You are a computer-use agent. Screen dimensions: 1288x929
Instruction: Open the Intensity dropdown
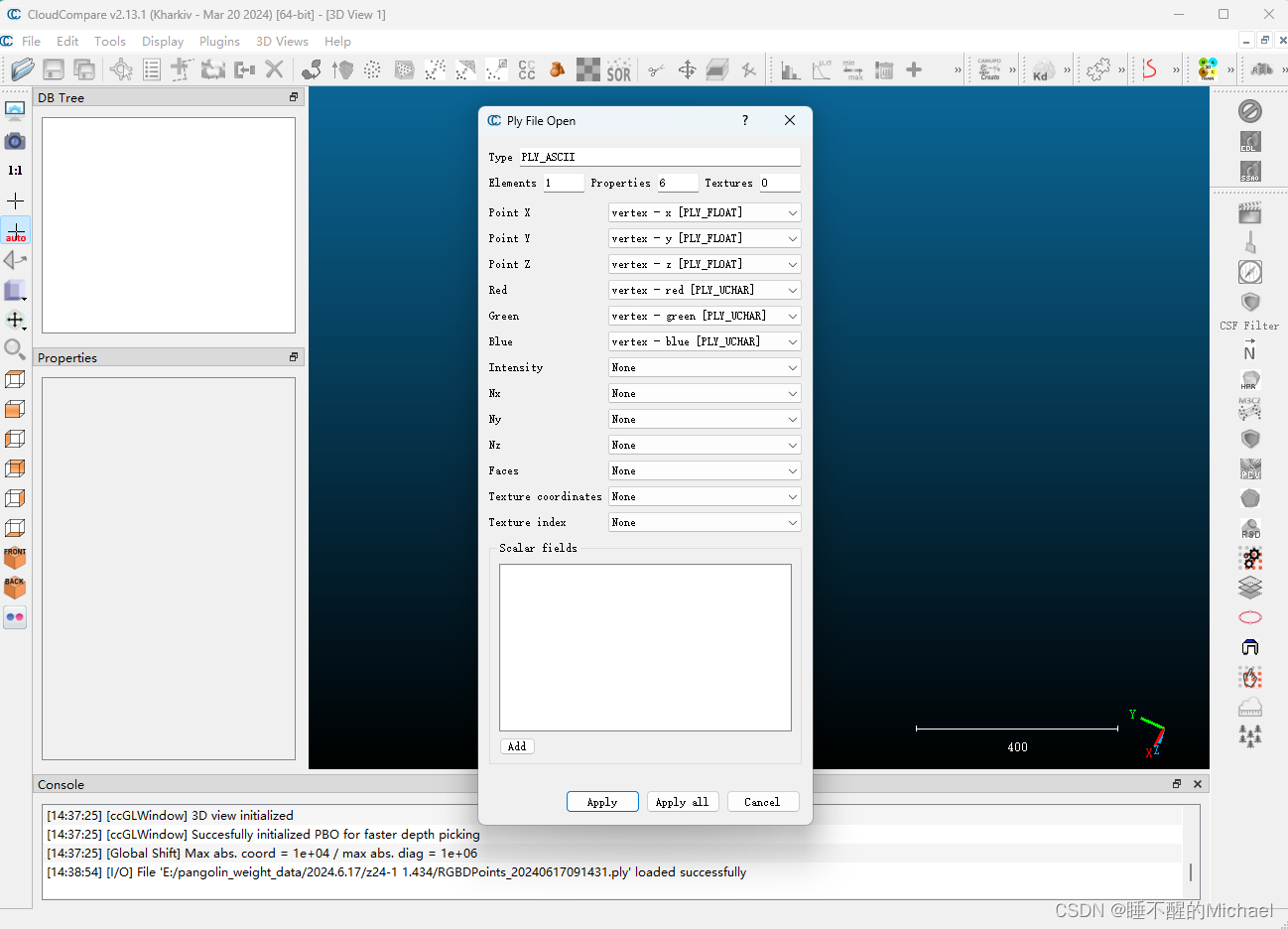(x=705, y=367)
